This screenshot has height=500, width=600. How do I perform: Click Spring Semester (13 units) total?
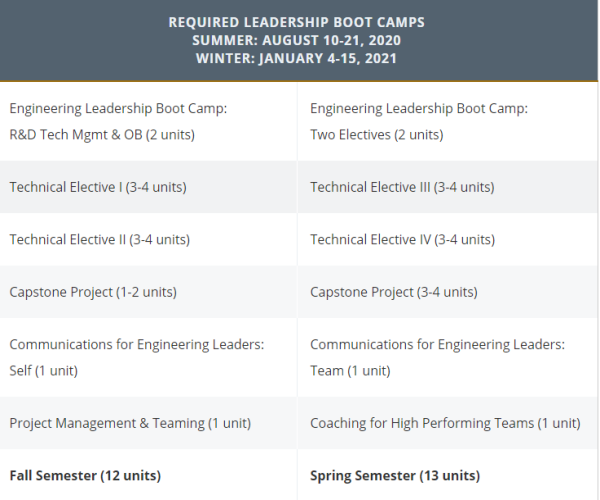point(395,476)
